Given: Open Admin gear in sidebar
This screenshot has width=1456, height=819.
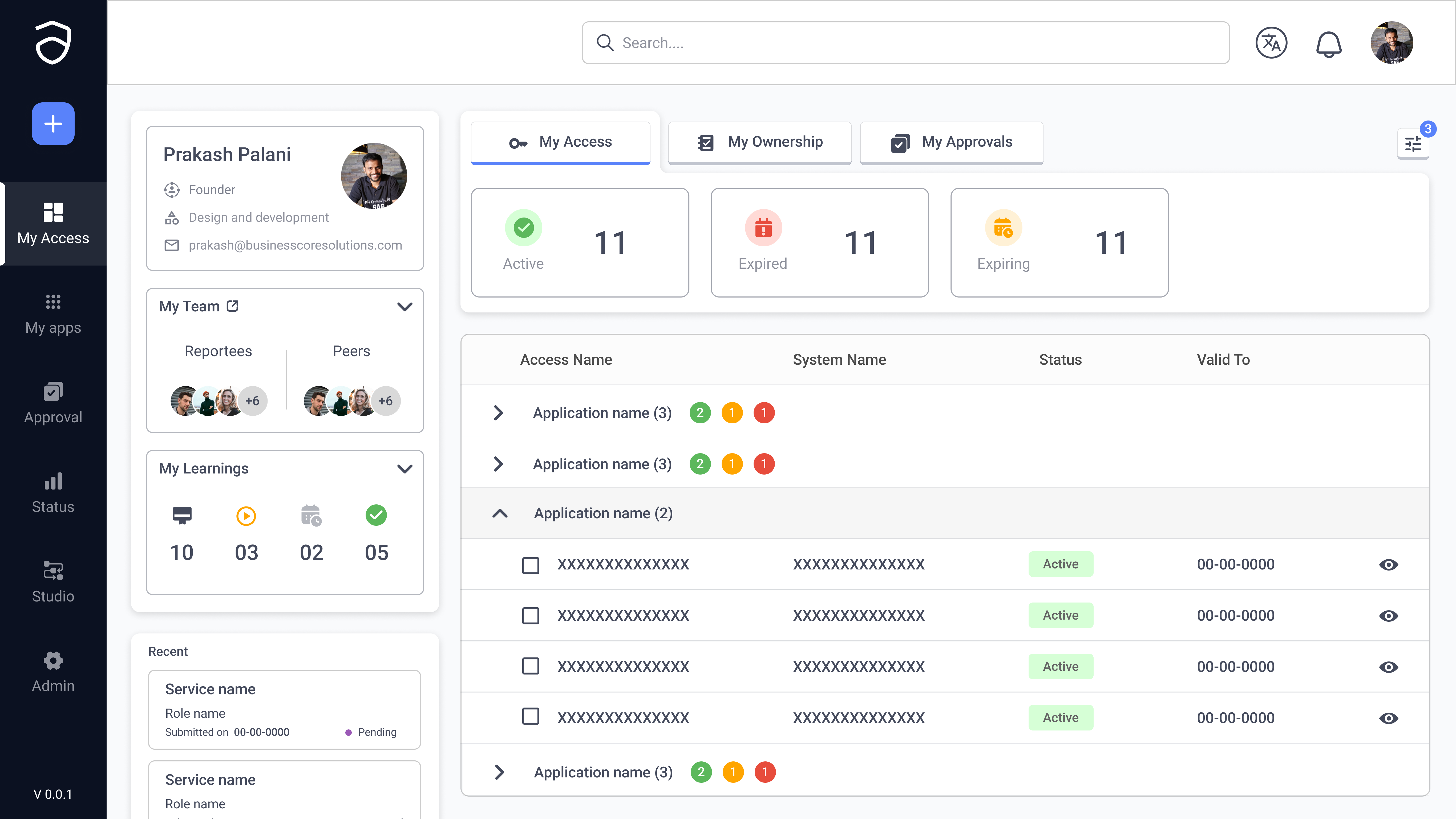Looking at the screenshot, I should (53, 672).
